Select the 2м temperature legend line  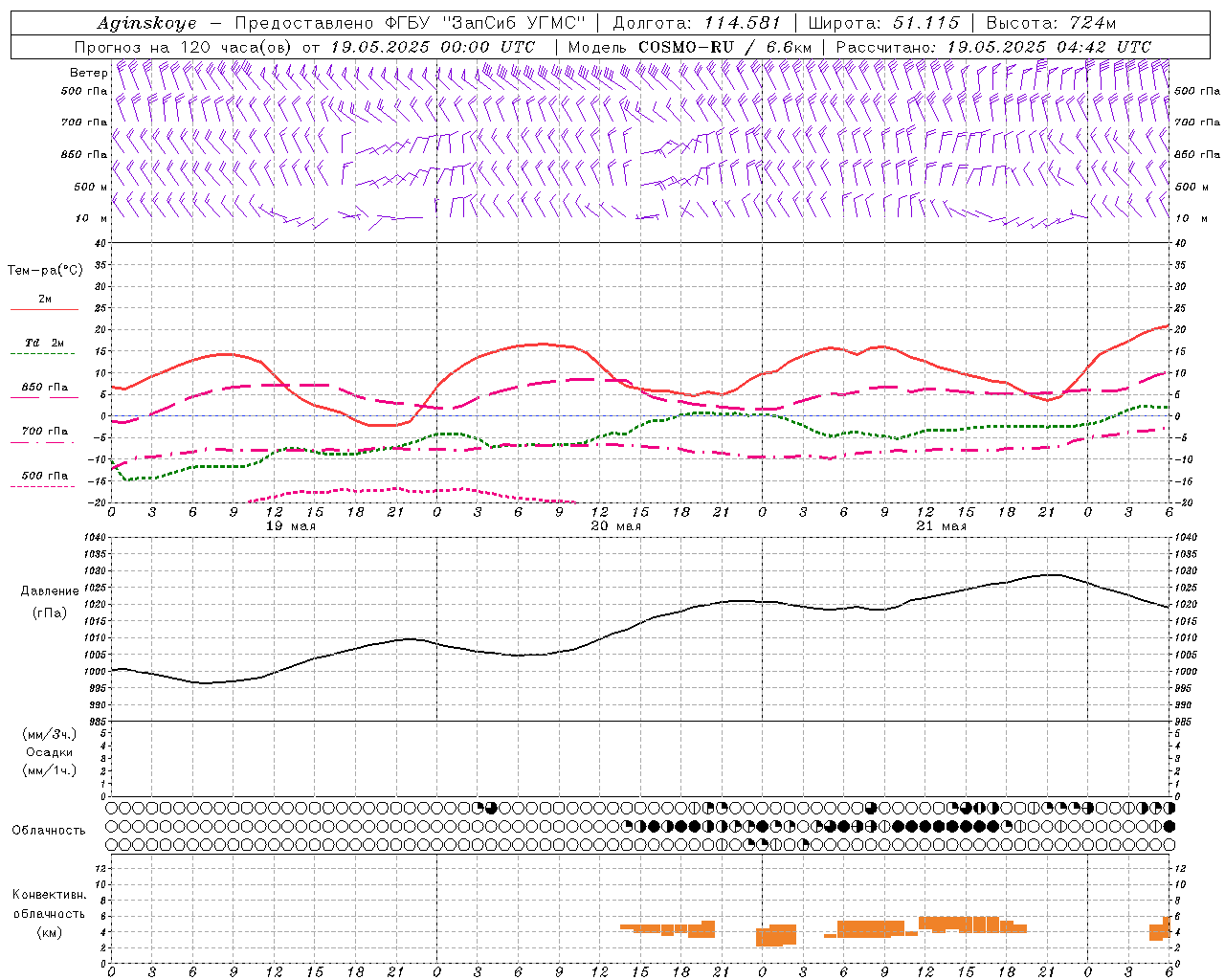(44, 302)
